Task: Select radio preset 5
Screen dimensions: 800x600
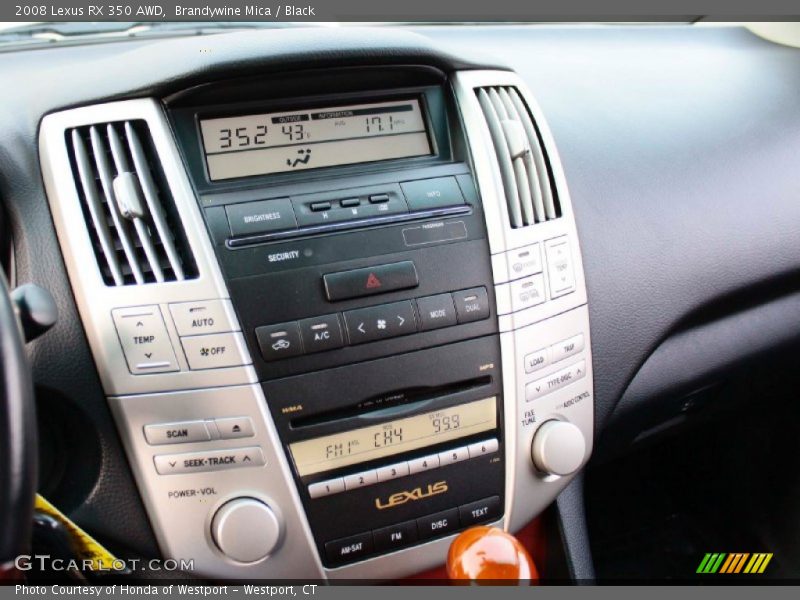Action: pos(454,457)
